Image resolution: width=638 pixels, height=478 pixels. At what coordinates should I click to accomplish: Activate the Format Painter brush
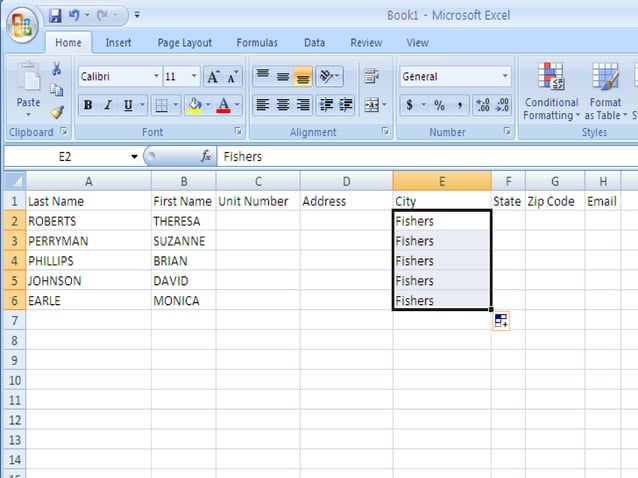tap(57, 111)
